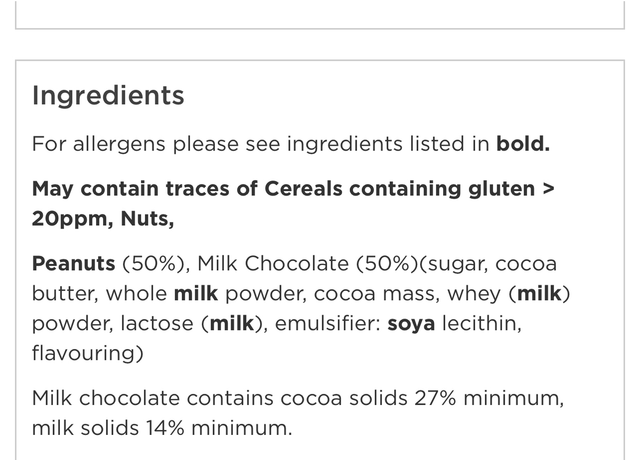Click the bold word "bold." in allergen note
Viewport: 640px width, 460px height.
(x=523, y=143)
